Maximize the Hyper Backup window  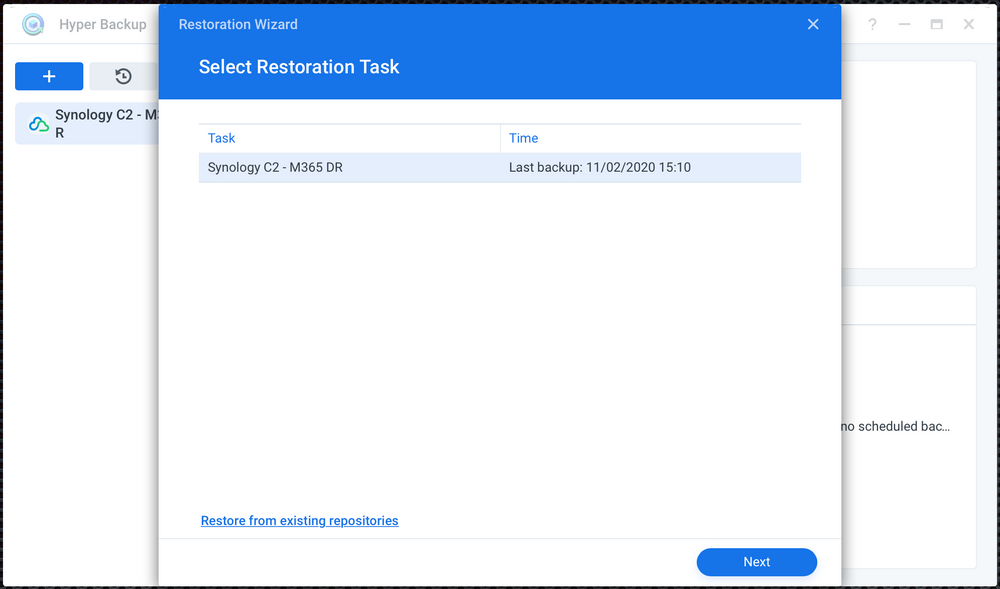tap(936, 24)
